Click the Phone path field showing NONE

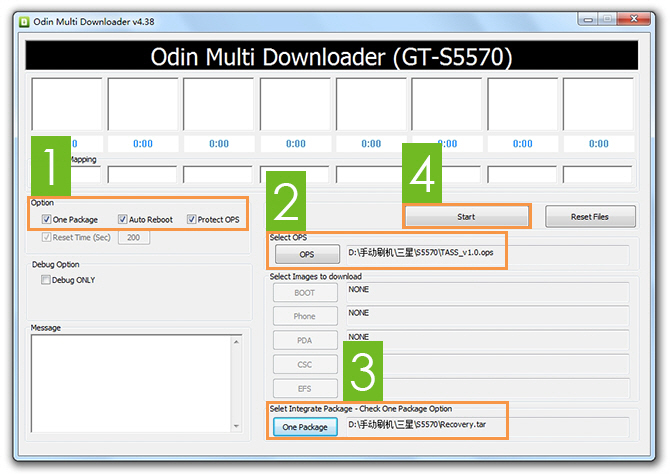click(x=488, y=316)
